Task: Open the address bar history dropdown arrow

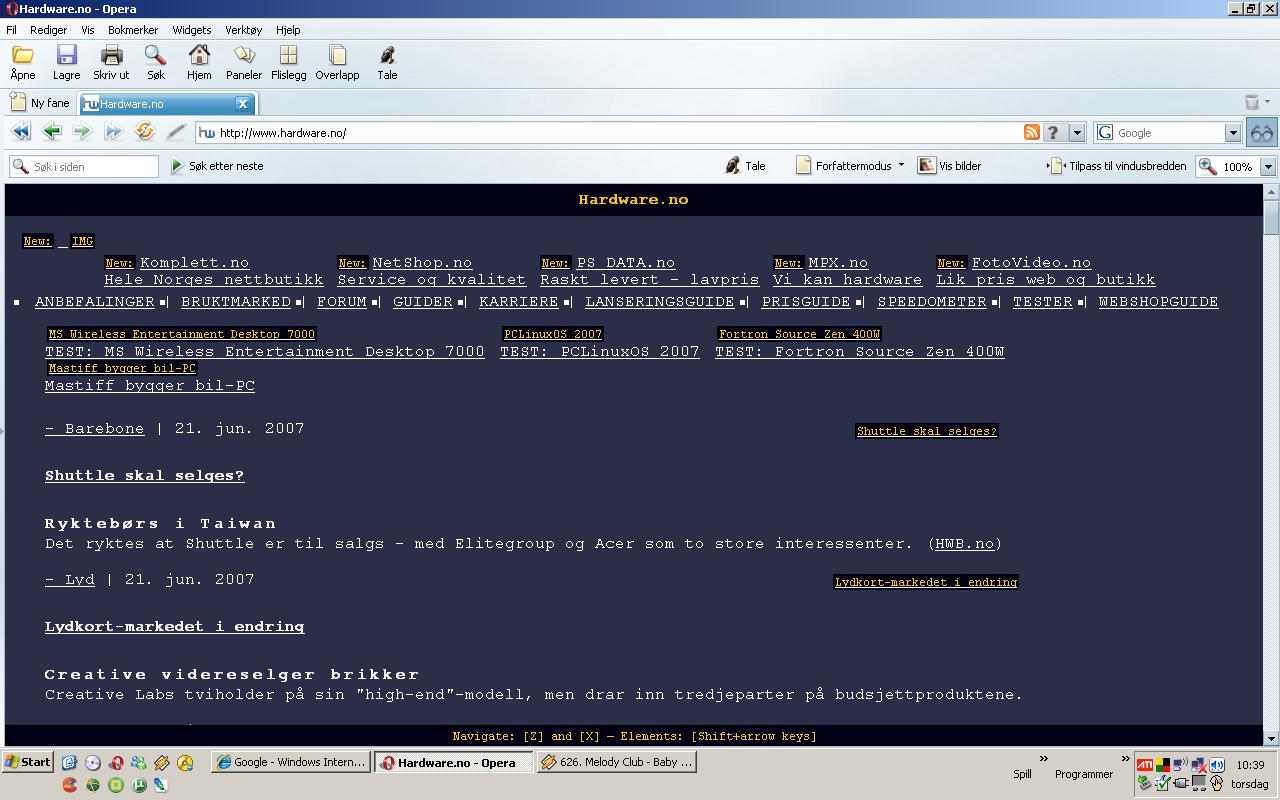Action: [x=1077, y=132]
